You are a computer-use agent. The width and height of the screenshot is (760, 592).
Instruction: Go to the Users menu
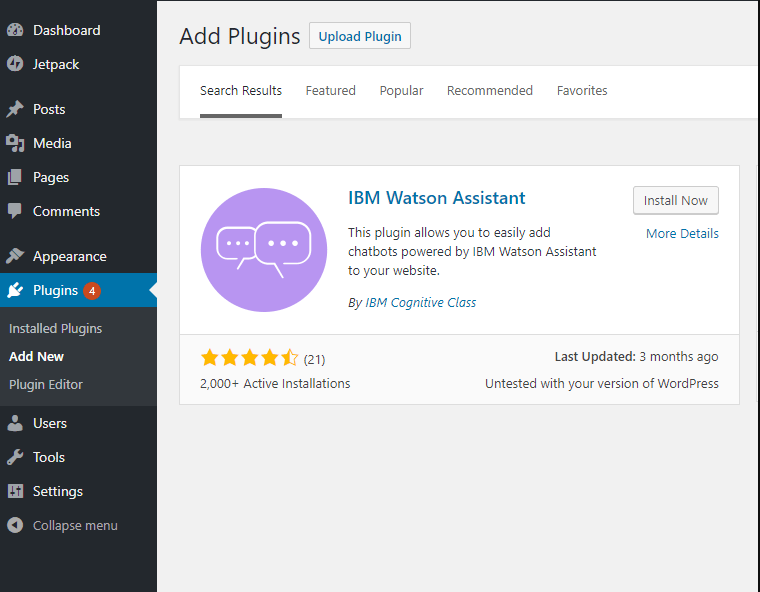tap(50, 423)
